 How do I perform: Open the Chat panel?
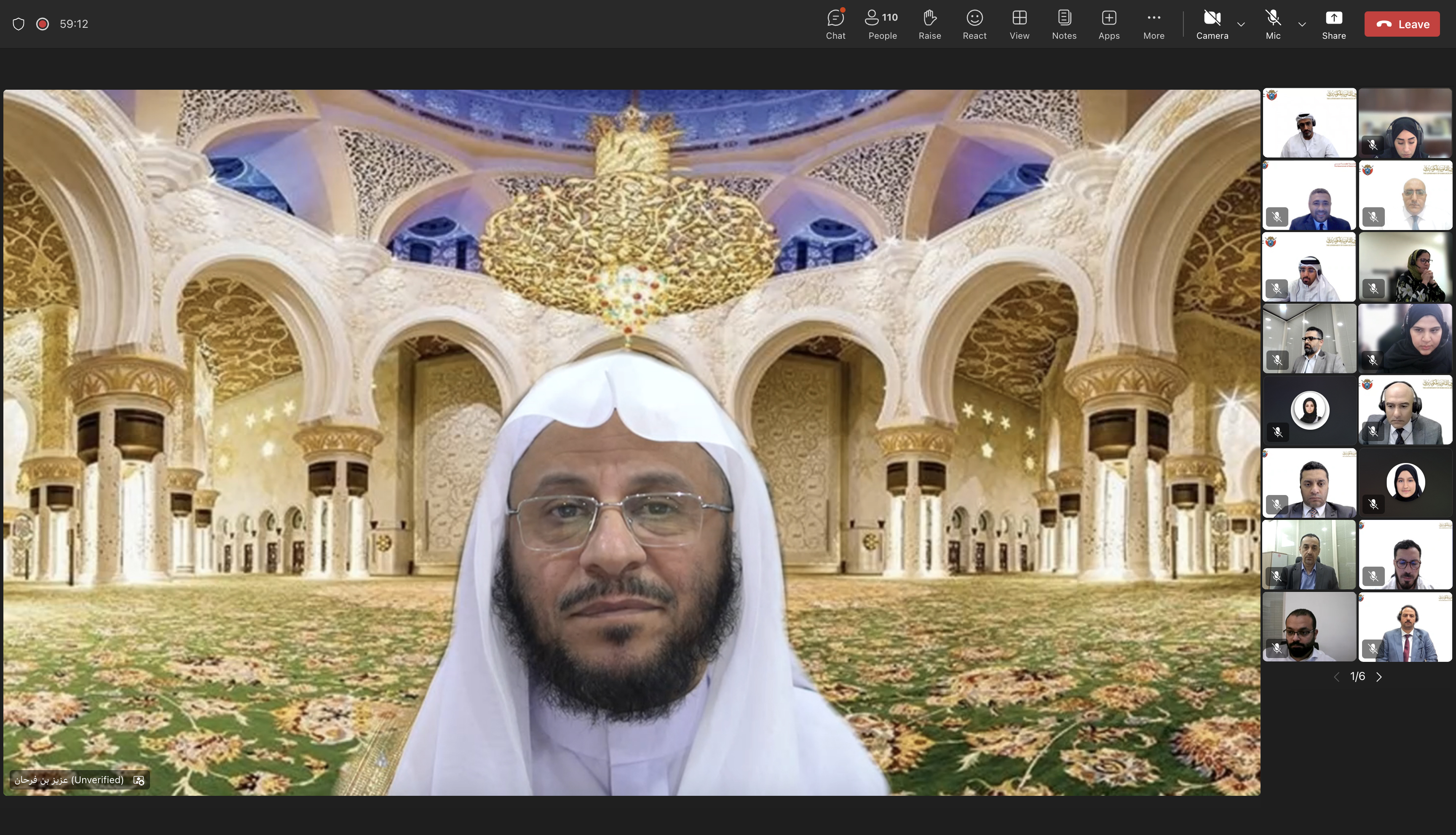click(x=835, y=24)
